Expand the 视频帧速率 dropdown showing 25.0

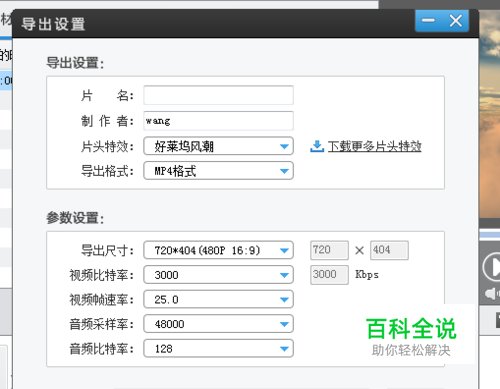tap(218, 299)
